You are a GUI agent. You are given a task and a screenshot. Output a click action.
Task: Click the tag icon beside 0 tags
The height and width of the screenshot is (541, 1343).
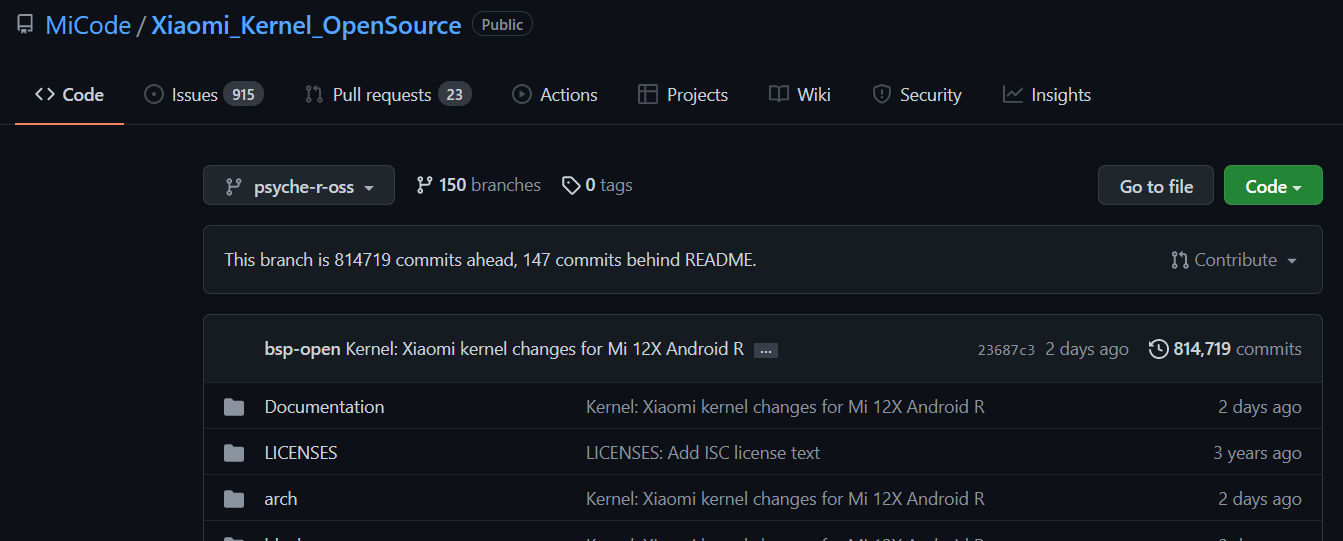tap(571, 185)
